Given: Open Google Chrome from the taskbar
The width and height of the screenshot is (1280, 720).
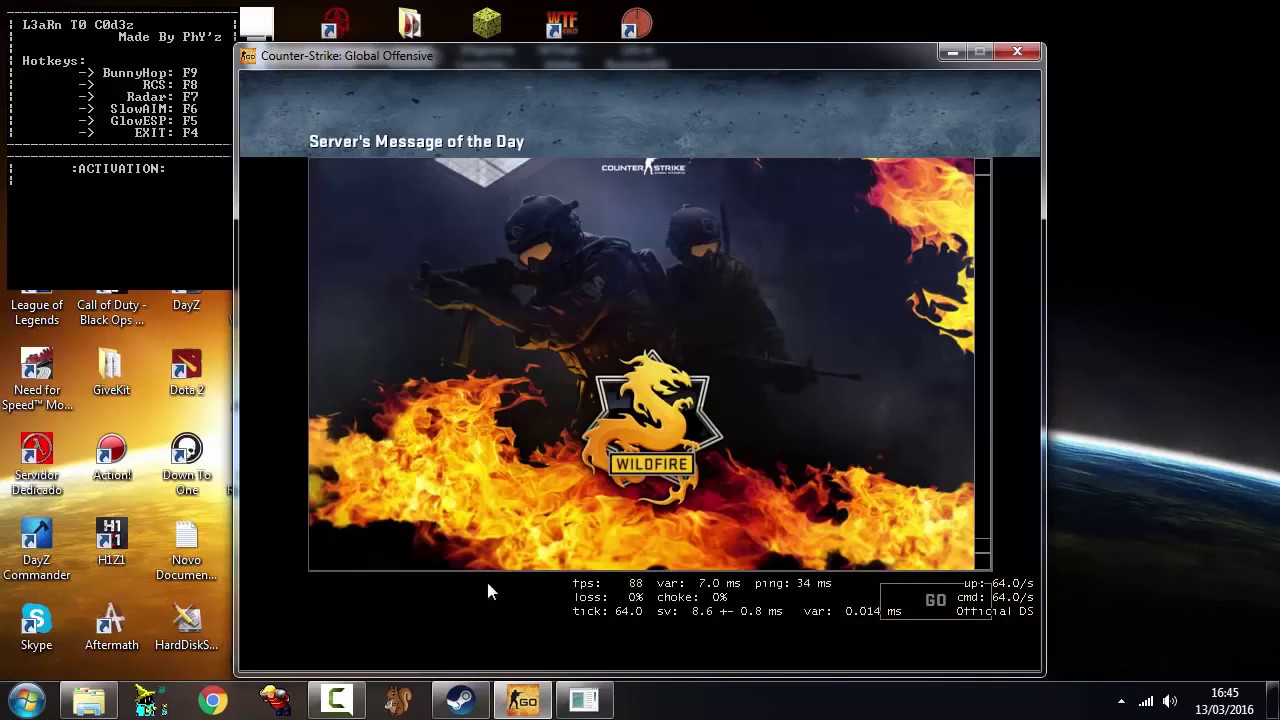Looking at the screenshot, I should tap(212, 700).
